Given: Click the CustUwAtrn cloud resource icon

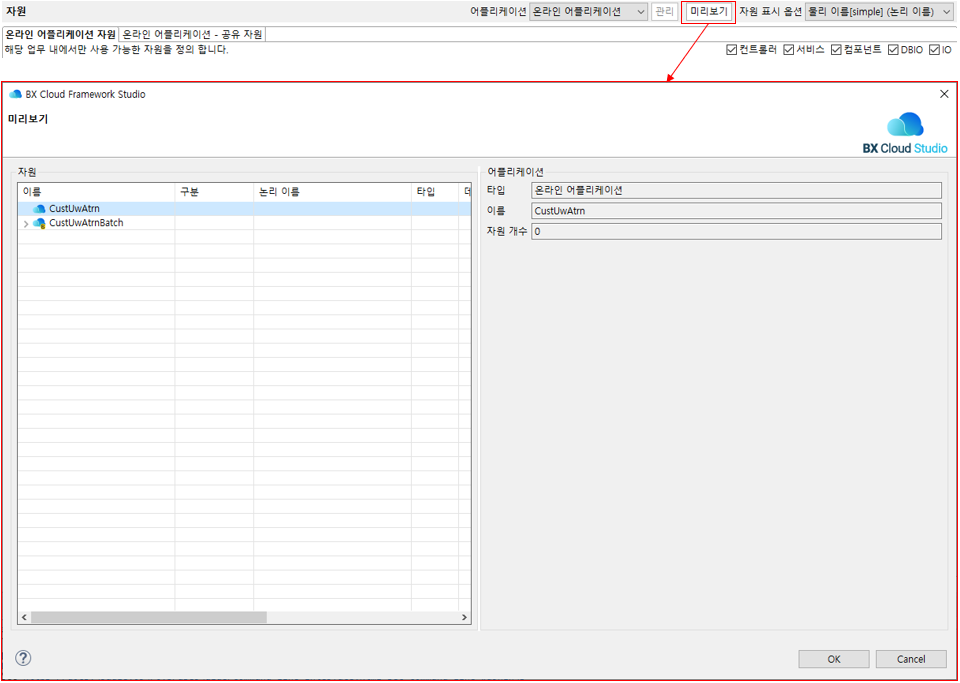Looking at the screenshot, I should [x=38, y=209].
